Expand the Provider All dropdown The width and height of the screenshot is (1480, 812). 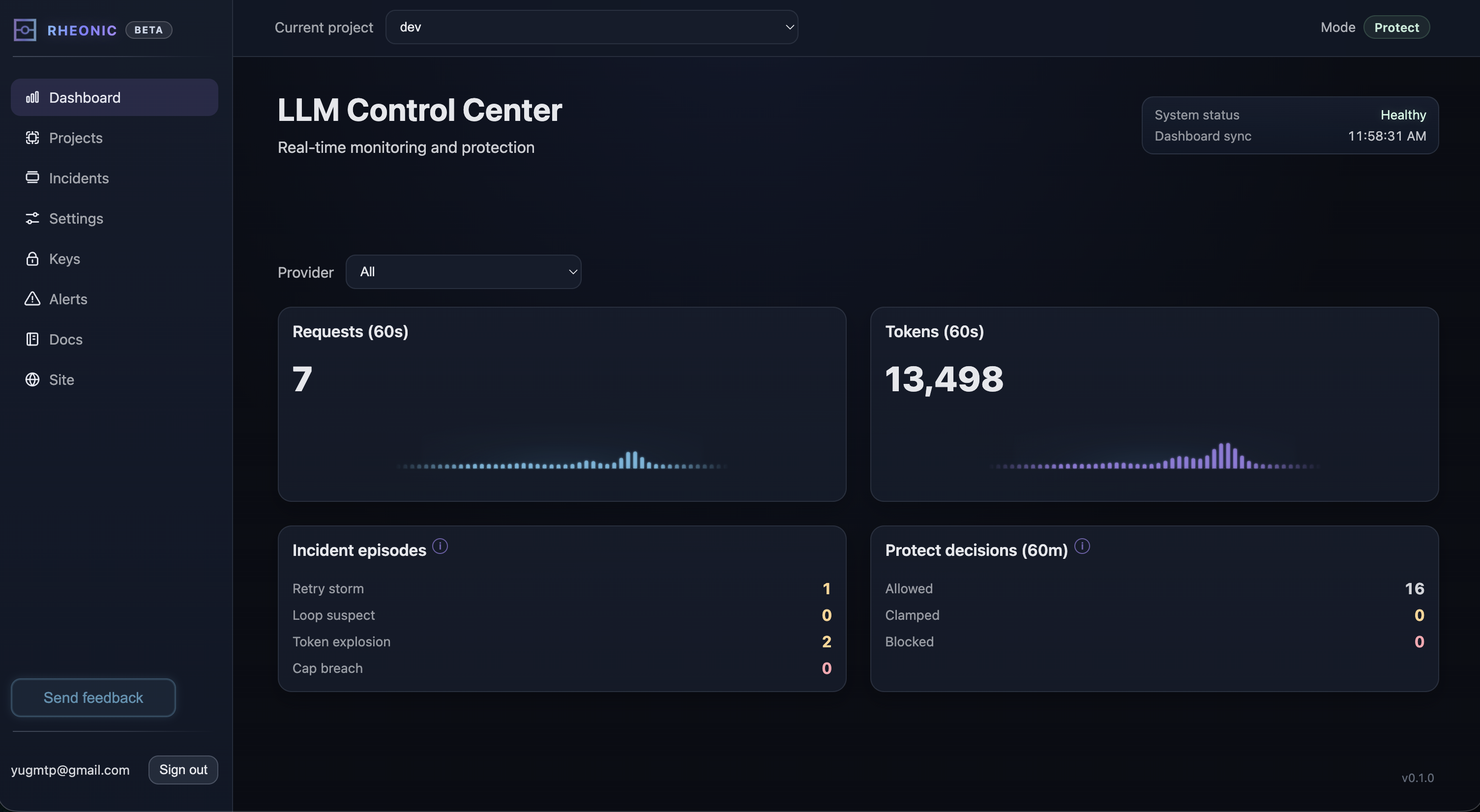[463, 272]
